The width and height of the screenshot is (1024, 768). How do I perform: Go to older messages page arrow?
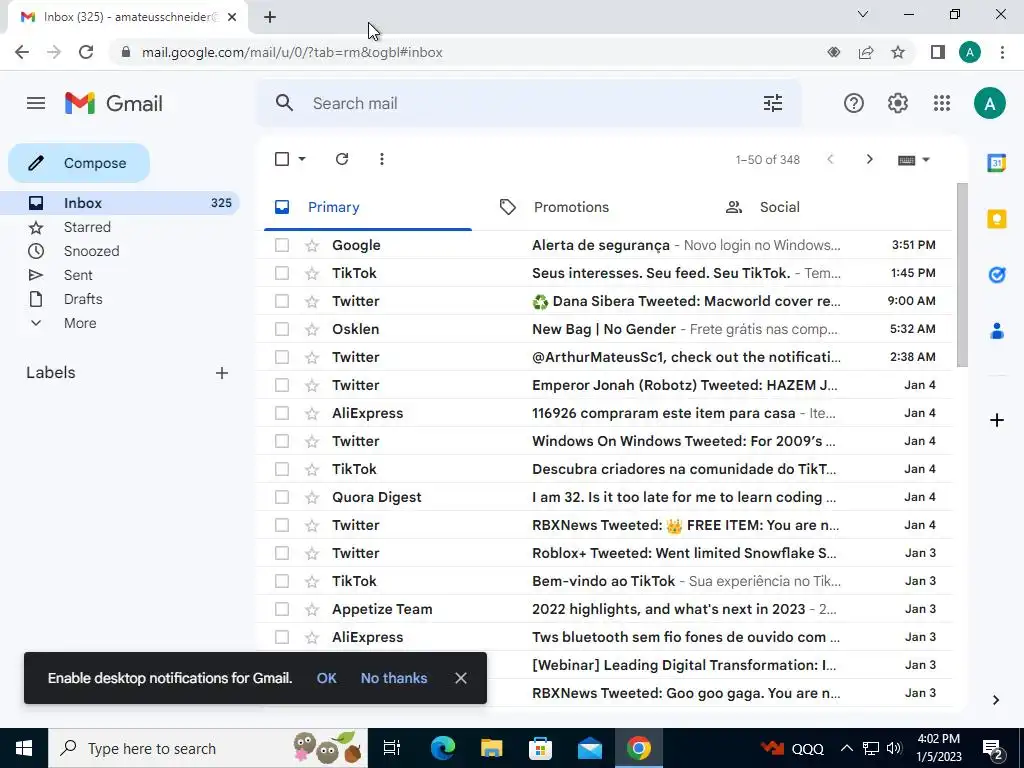click(869, 159)
